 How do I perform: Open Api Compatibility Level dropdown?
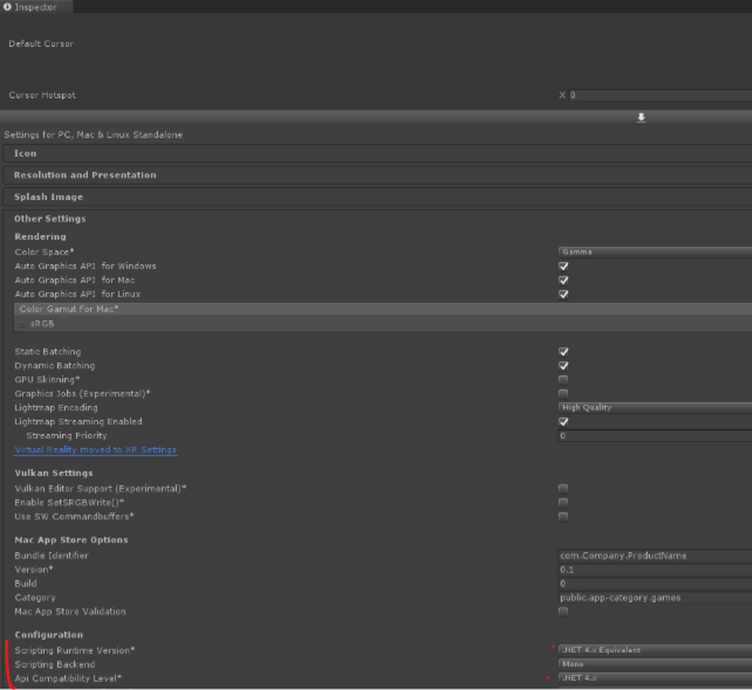point(654,678)
